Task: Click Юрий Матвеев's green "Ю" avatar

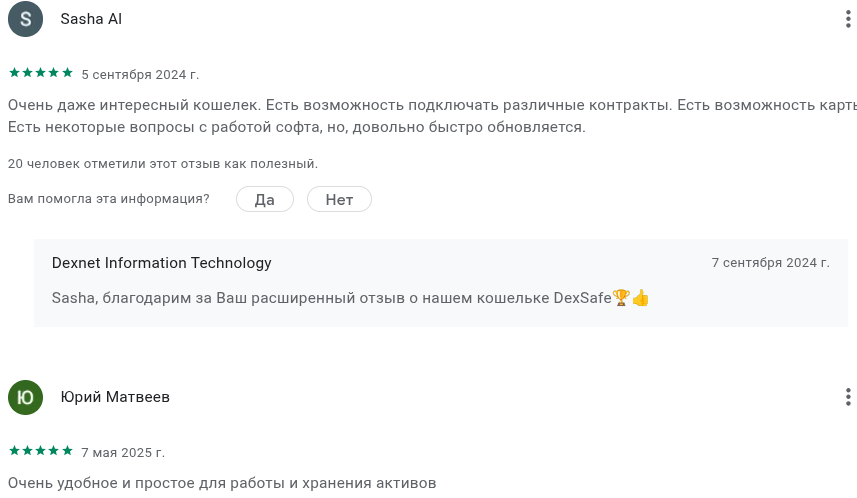Action: [x=26, y=397]
